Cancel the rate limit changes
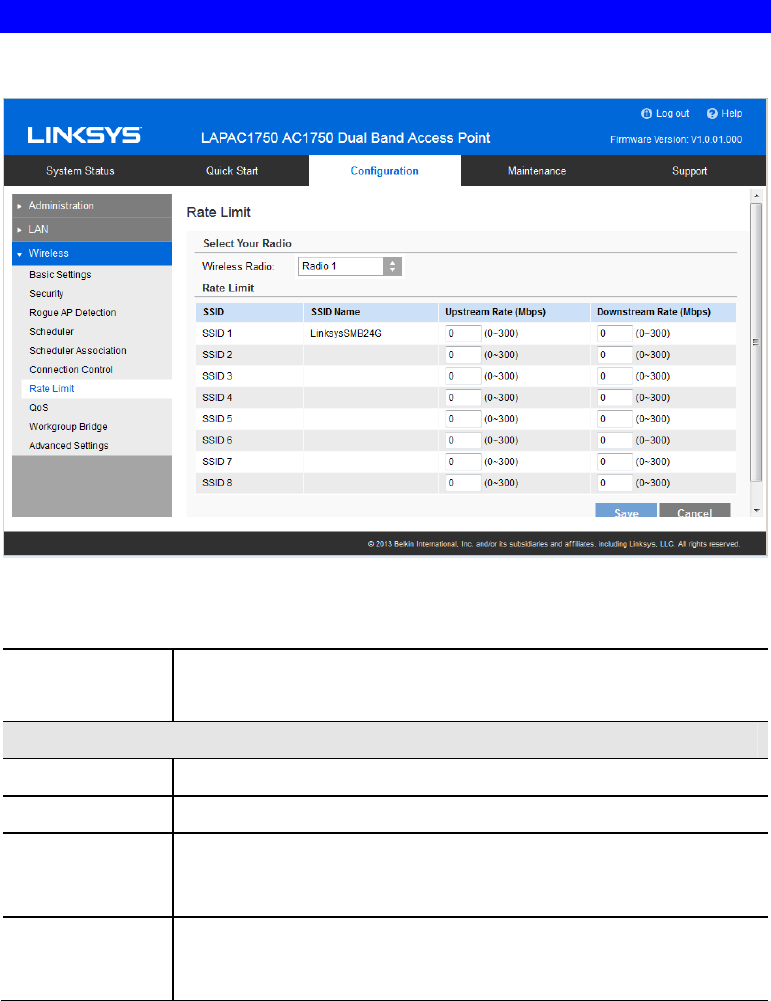Image resolution: width=771 pixels, height=1001 pixels. 694,511
